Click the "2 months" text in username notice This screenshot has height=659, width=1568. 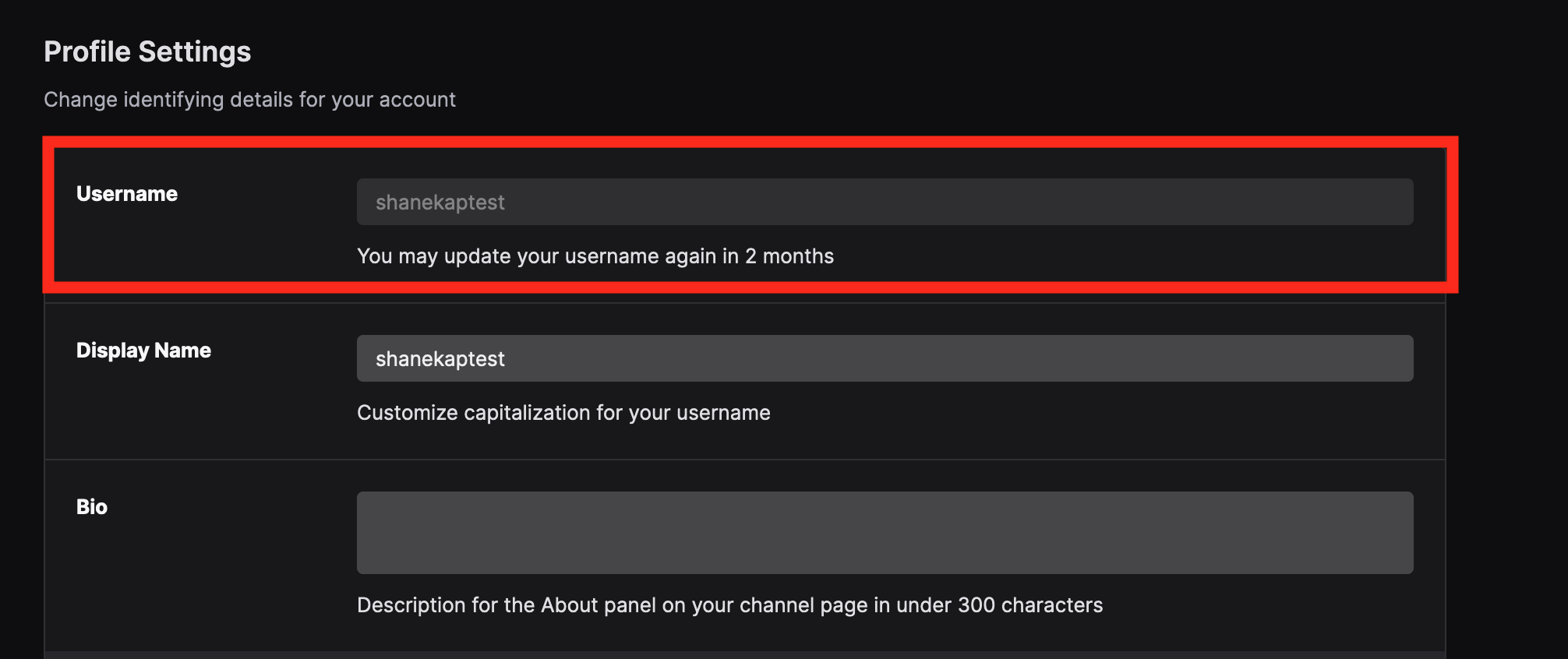click(x=789, y=256)
